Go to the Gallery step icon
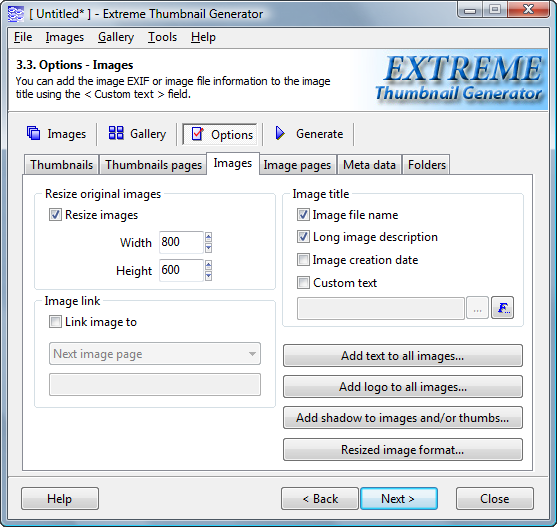 point(116,133)
